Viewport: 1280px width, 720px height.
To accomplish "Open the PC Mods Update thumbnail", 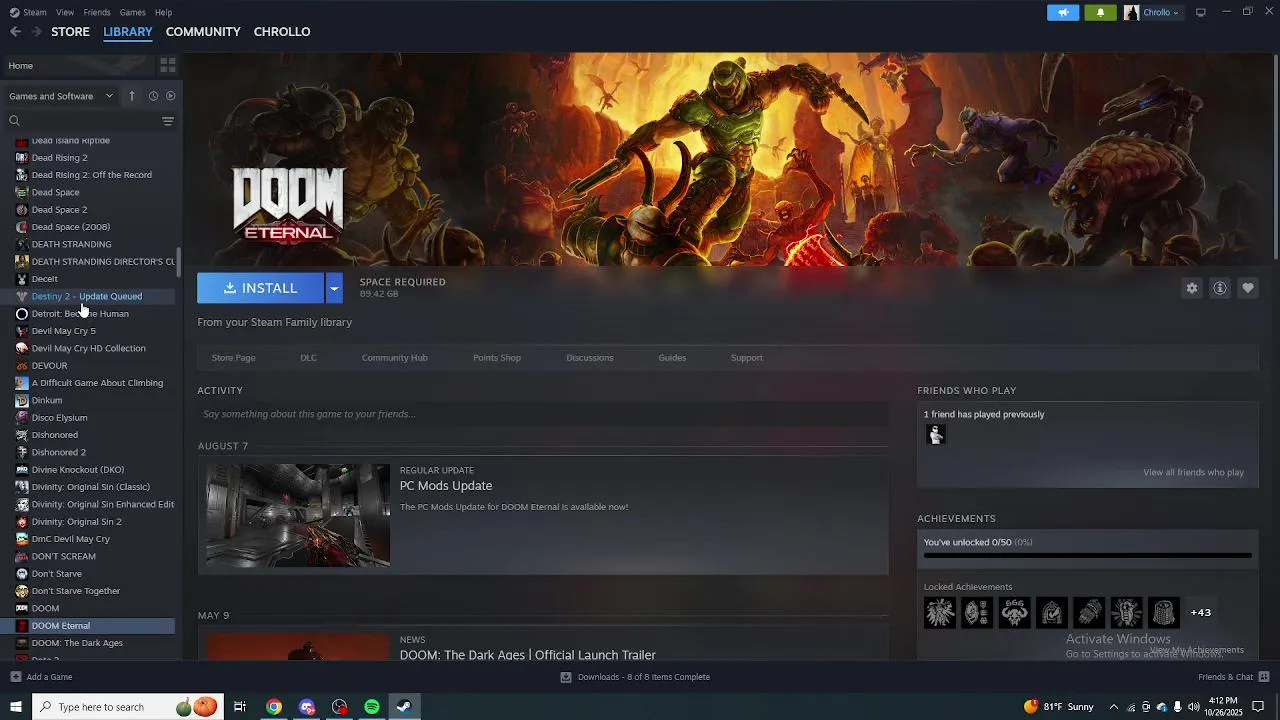I will (x=298, y=515).
